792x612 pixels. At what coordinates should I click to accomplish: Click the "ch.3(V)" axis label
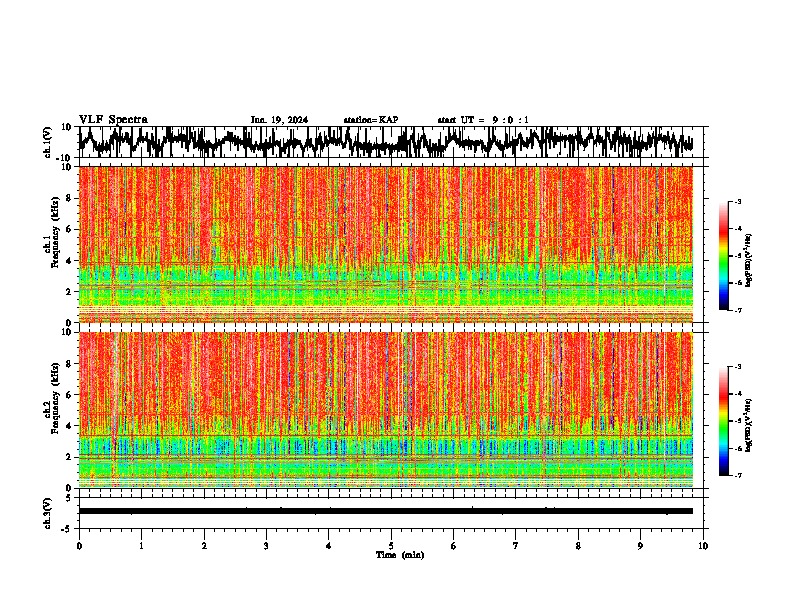click(48, 513)
